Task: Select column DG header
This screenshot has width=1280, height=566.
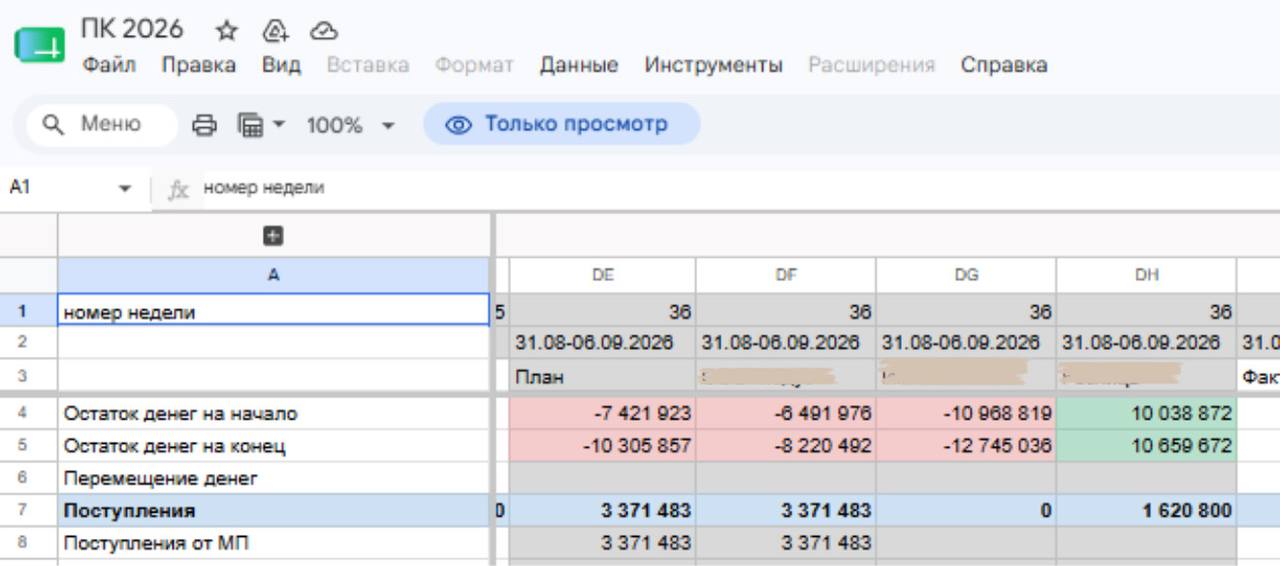Action: (966, 275)
